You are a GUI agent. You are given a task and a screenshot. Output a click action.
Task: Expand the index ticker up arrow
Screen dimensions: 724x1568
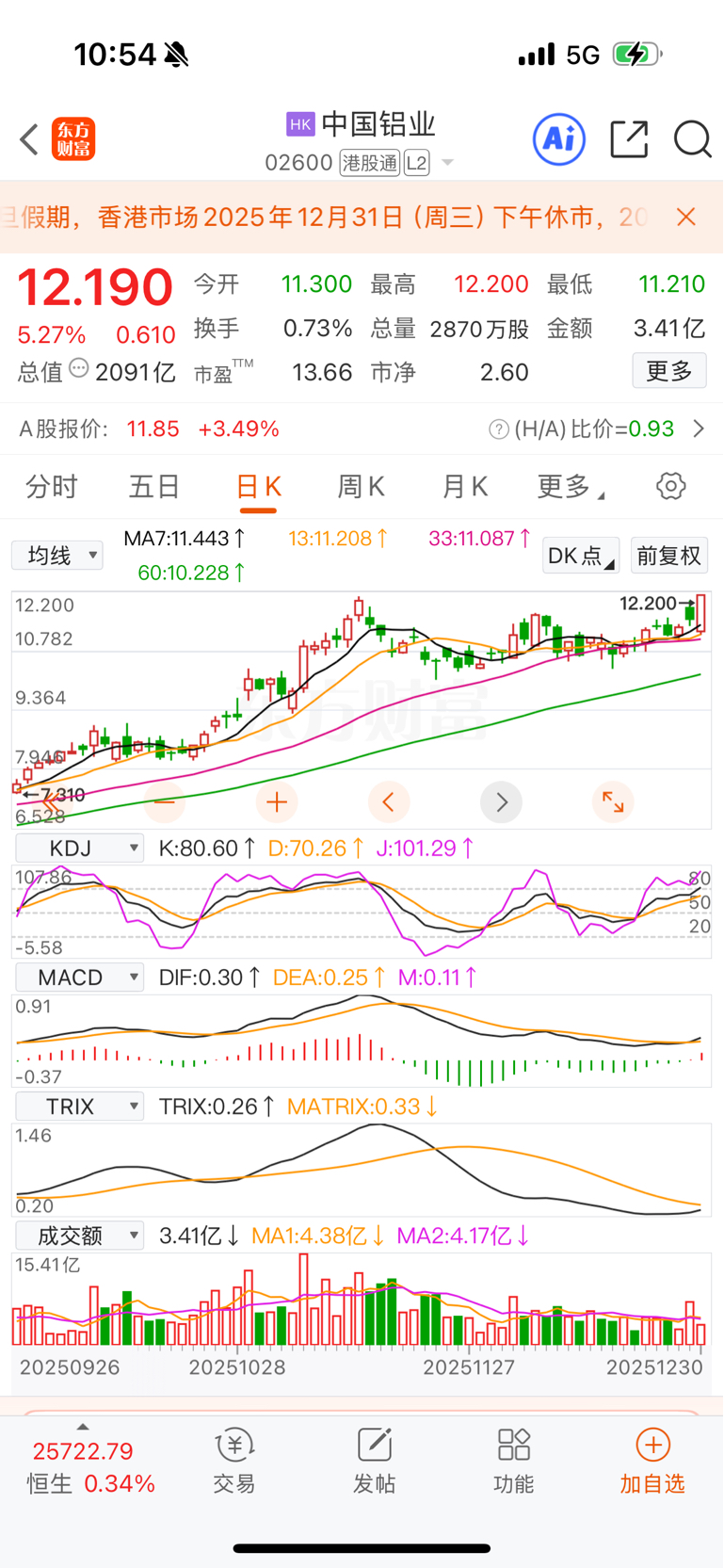pos(83,1427)
